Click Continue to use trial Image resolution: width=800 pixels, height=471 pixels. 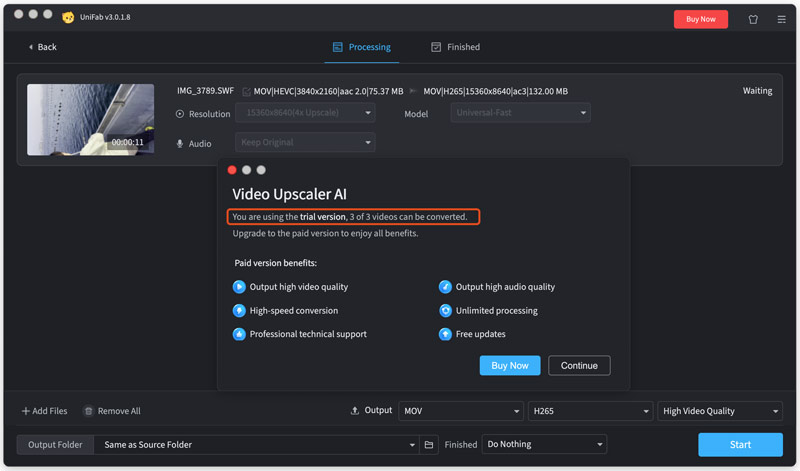point(579,365)
